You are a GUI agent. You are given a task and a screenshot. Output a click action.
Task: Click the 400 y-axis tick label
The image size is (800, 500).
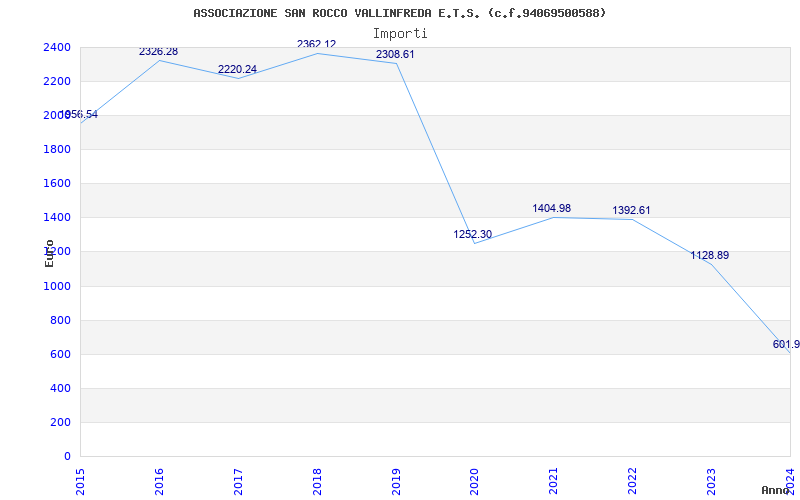pyautogui.click(x=60, y=389)
